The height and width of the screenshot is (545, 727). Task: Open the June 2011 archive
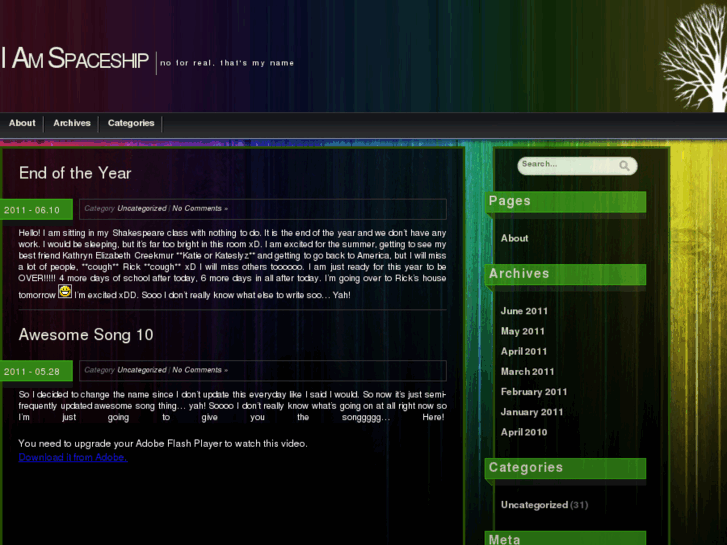tap(524, 311)
